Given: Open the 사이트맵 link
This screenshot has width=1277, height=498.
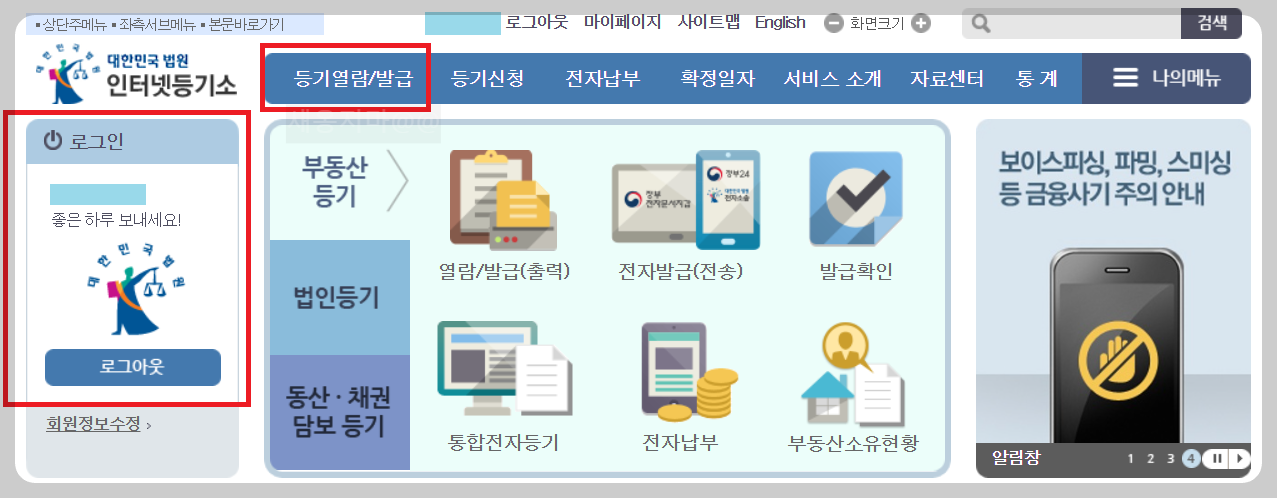Looking at the screenshot, I should (709, 22).
